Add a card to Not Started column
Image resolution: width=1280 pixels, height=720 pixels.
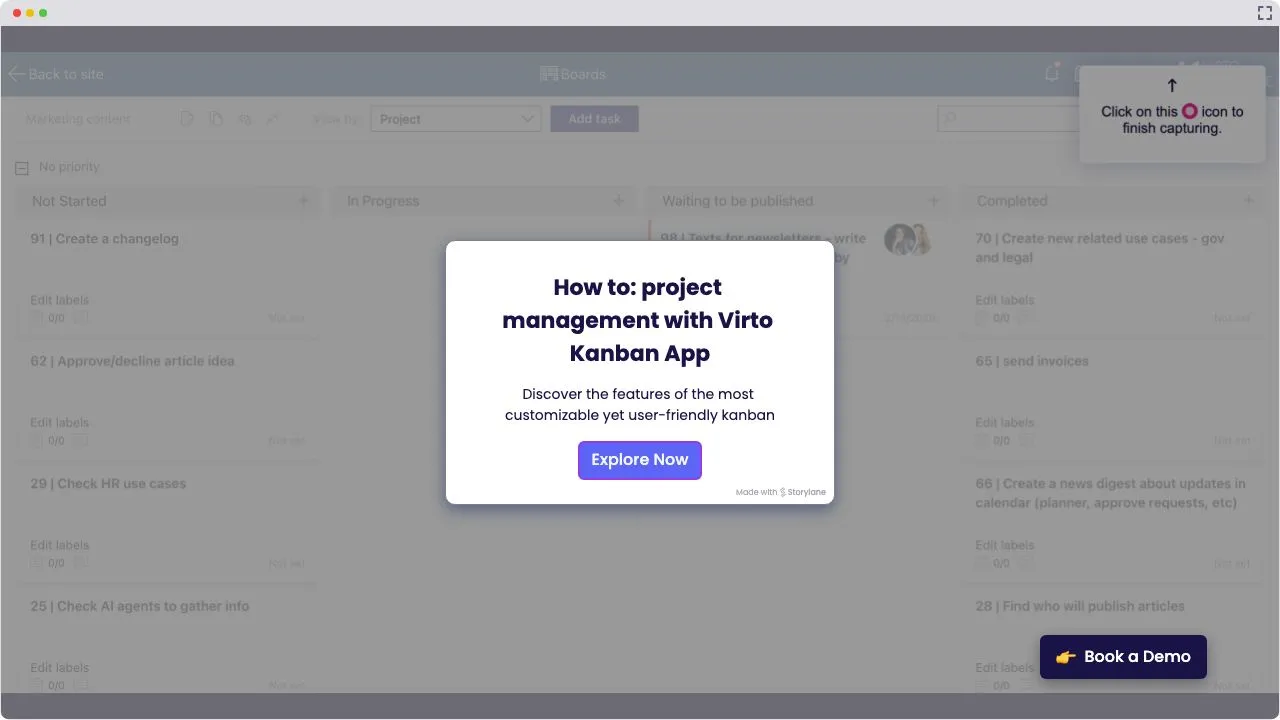(304, 201)
